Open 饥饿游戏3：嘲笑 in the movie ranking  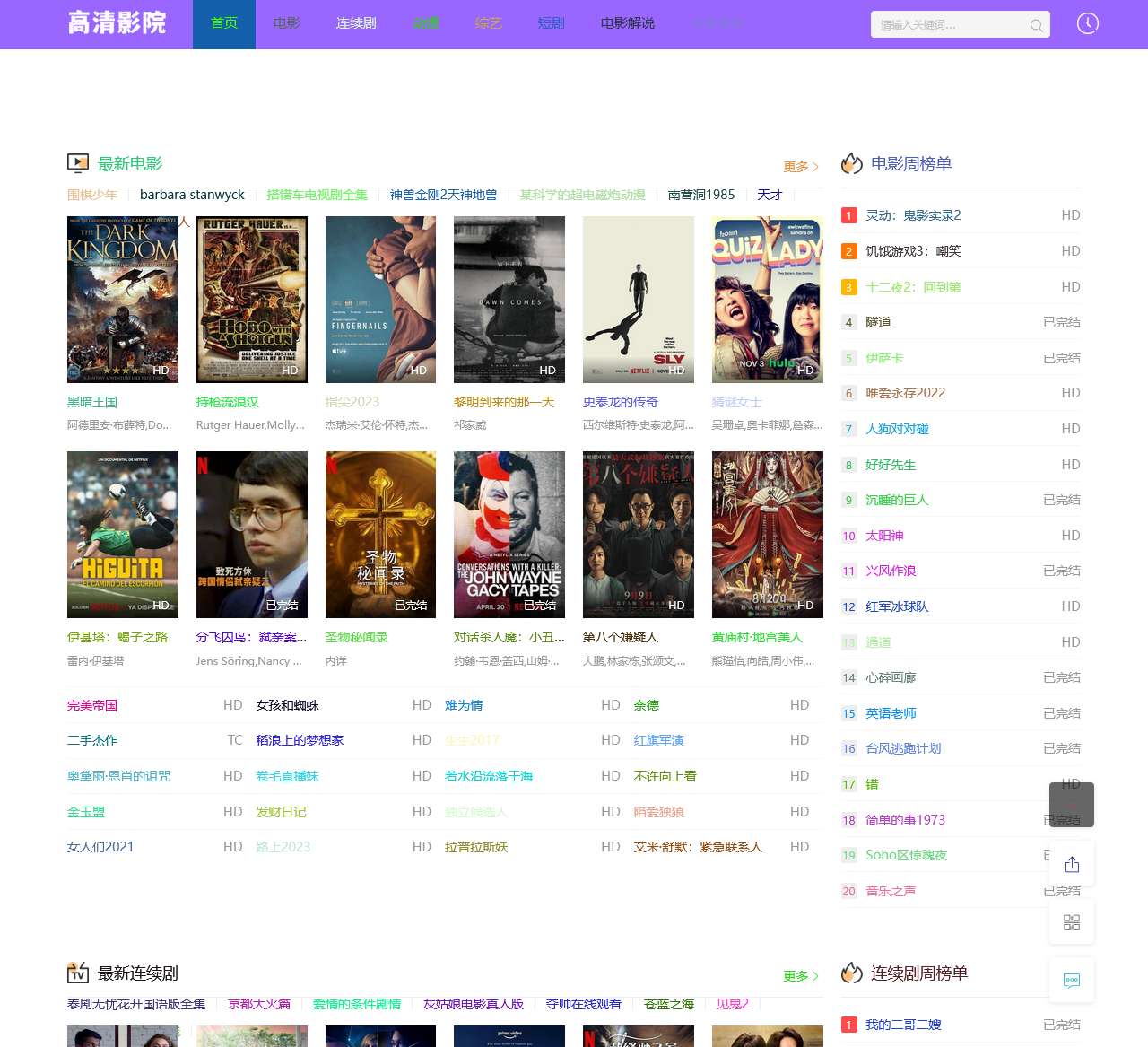tap(914, 251)
